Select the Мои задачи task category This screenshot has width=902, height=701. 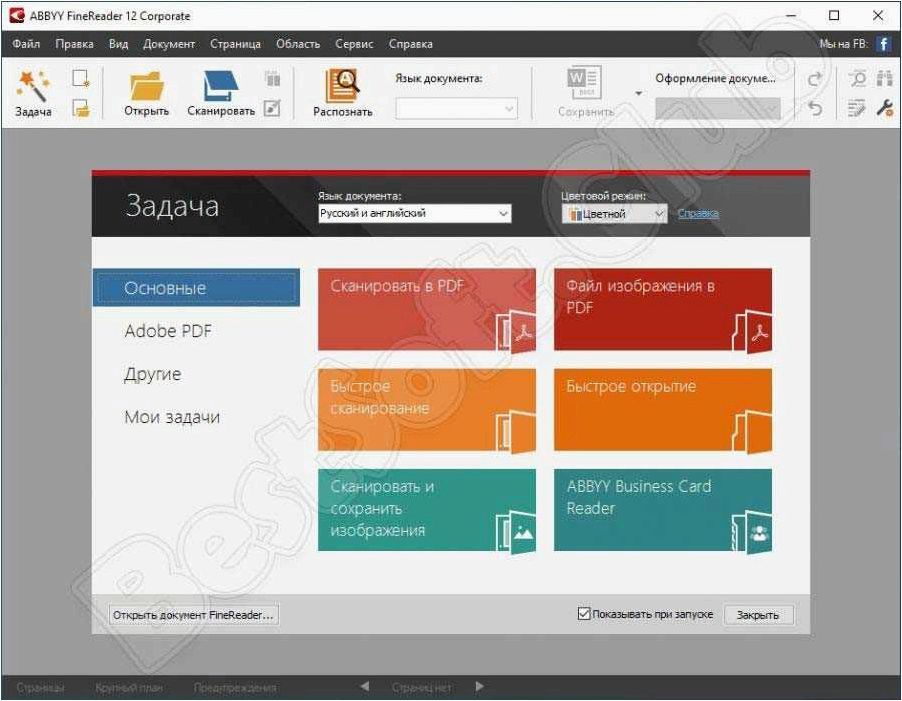pyautogui.click(x=172, y=417)
